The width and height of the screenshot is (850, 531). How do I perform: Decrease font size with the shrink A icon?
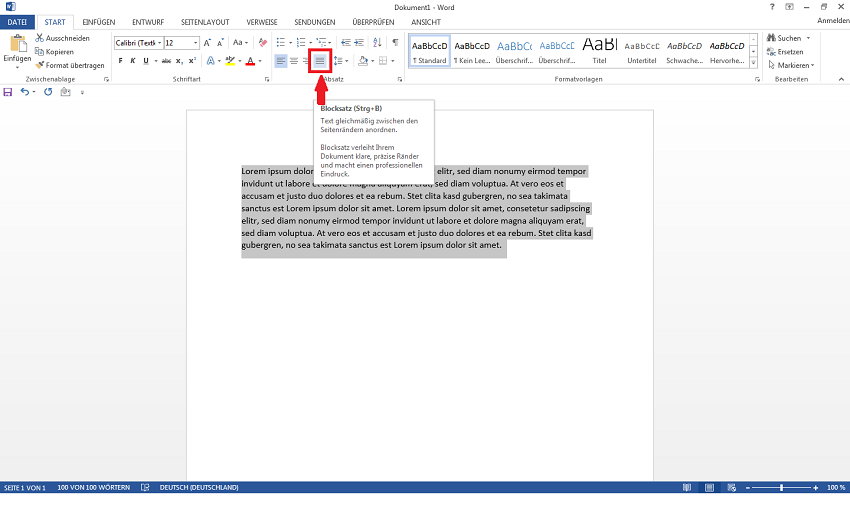220,43
